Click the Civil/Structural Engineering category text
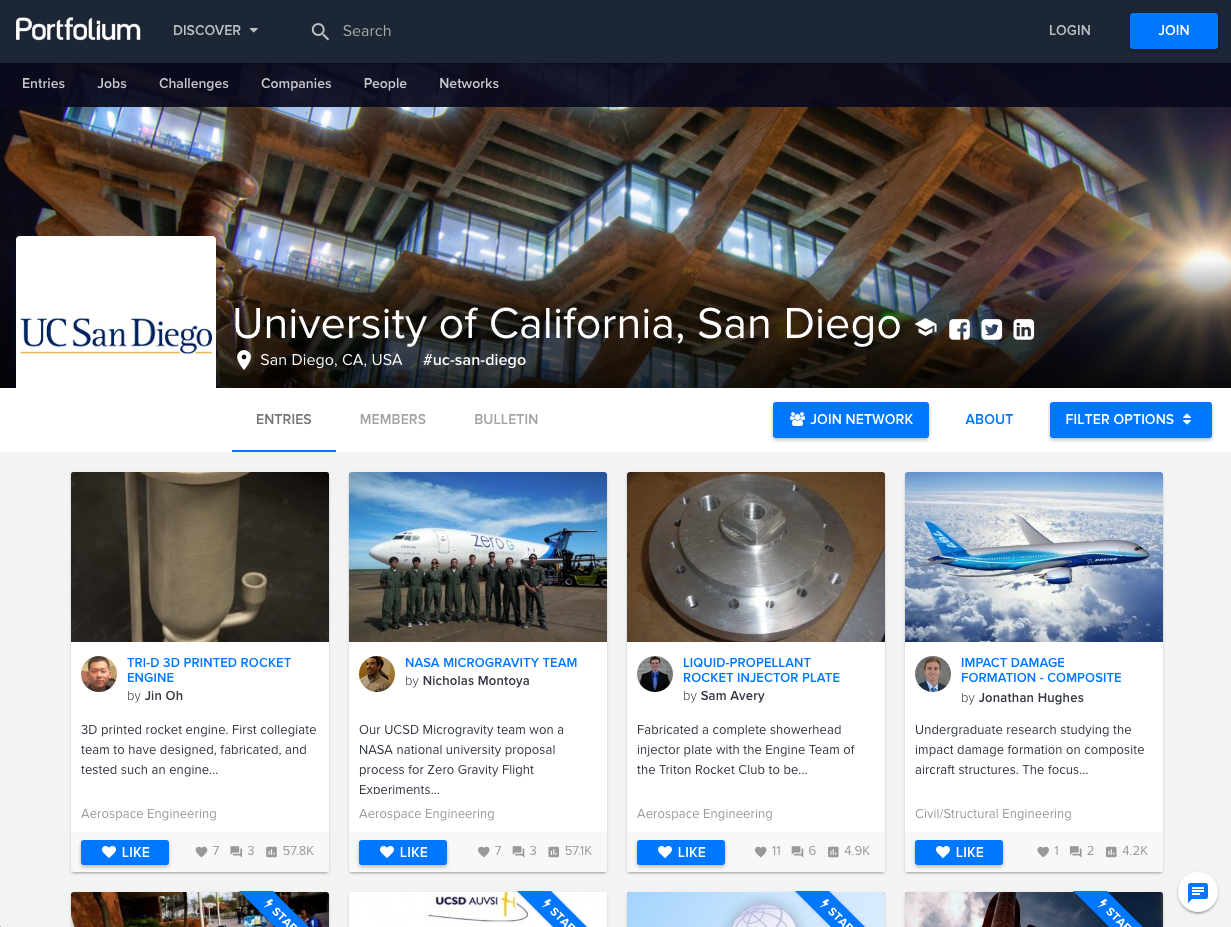The image size is (1231, 927). (x=993, y=814)
